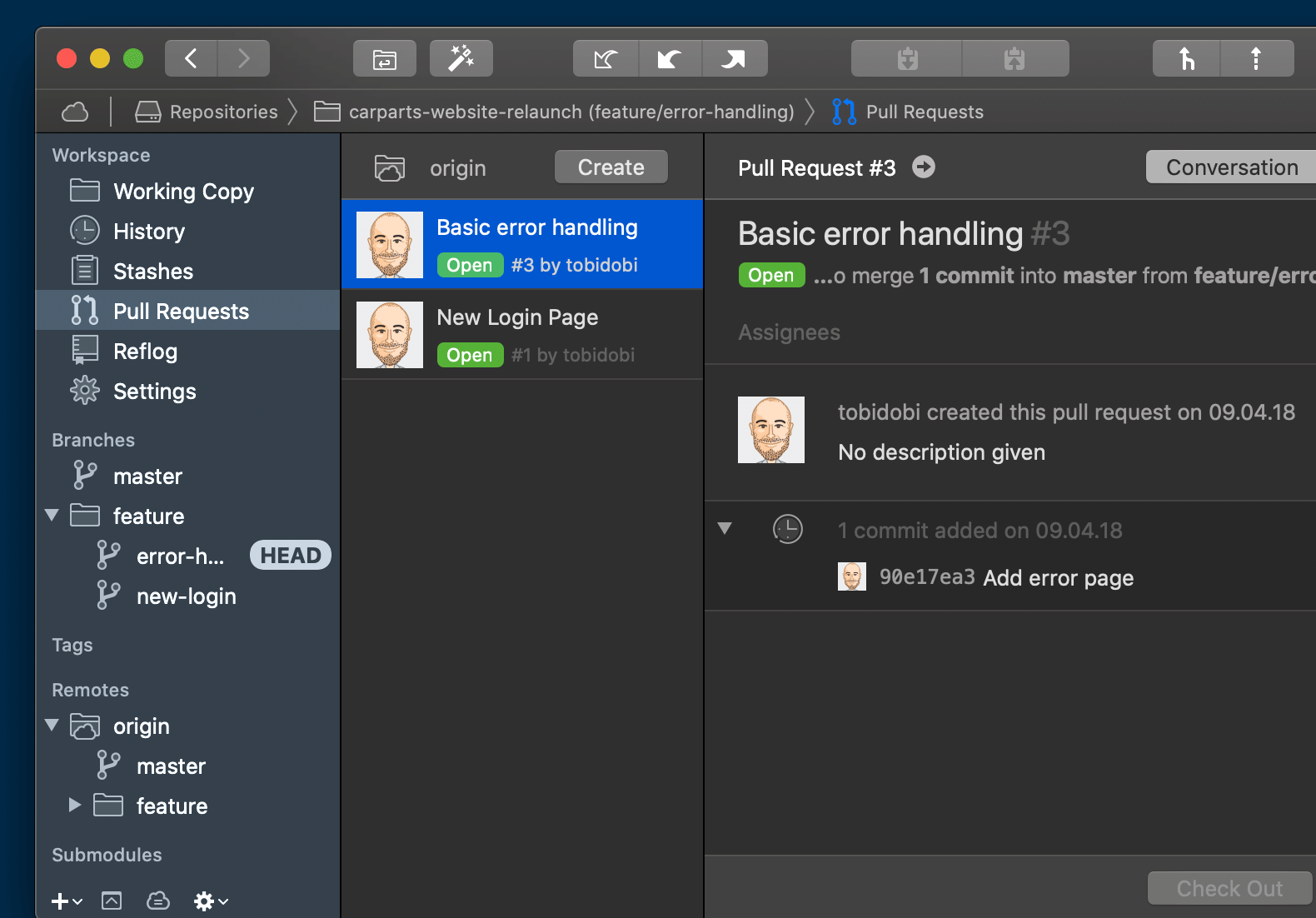Click the Fetch icon in toolbar

click(606, 58)
